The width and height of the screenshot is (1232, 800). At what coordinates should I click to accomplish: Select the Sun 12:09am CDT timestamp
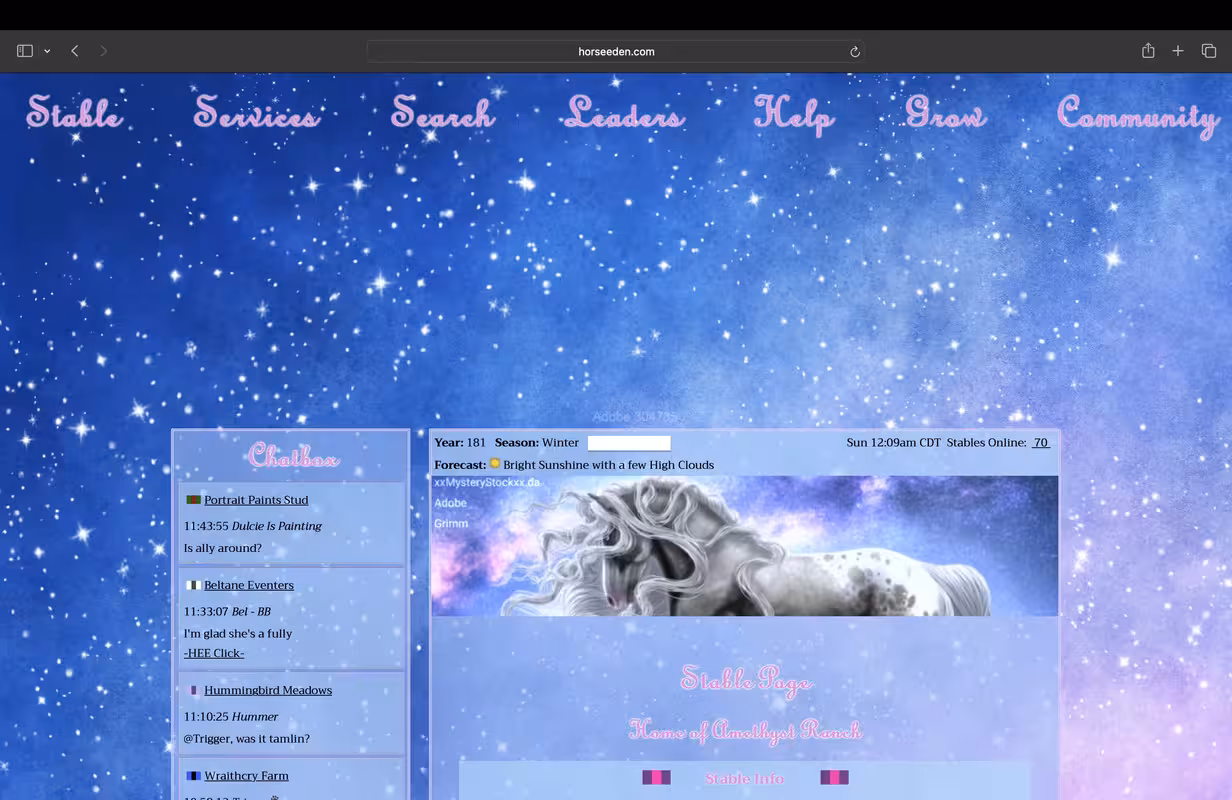893,442
